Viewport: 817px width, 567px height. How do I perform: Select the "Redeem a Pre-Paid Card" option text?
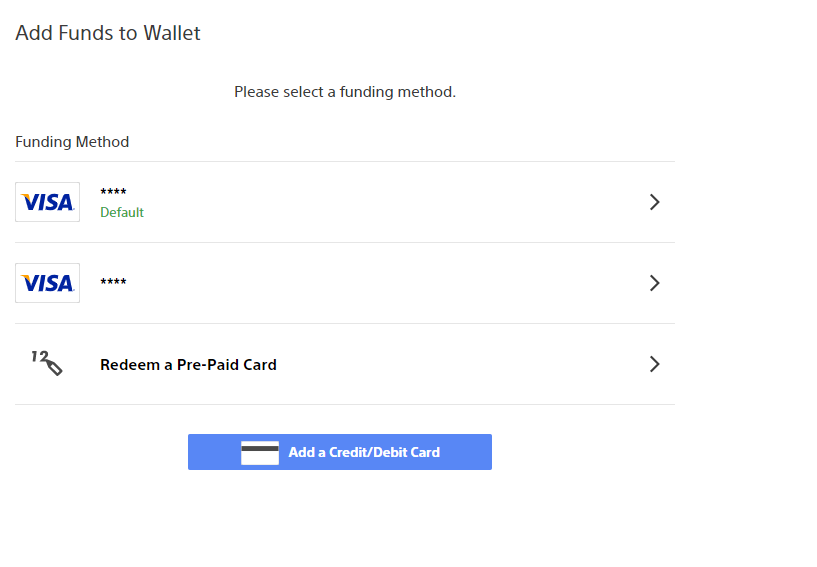pyautogui.click(x=188, y=365)
